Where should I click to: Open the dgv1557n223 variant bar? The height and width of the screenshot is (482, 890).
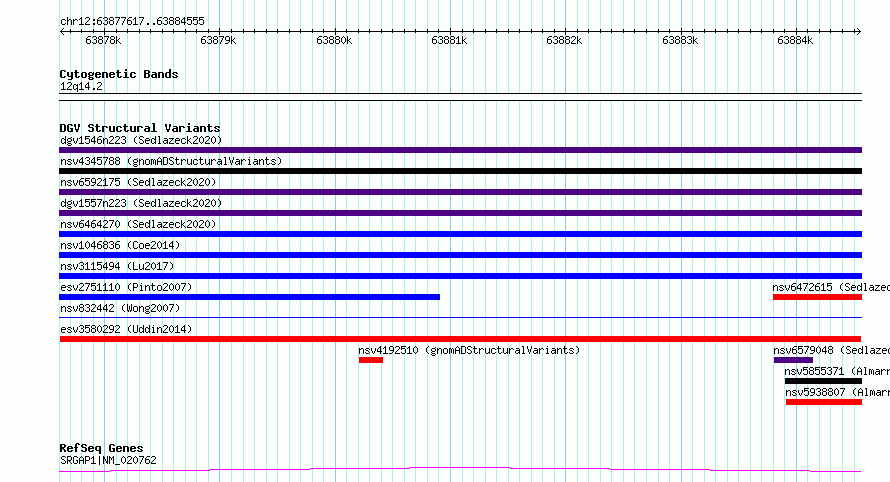pyautogui.click(x=460, y=213)
